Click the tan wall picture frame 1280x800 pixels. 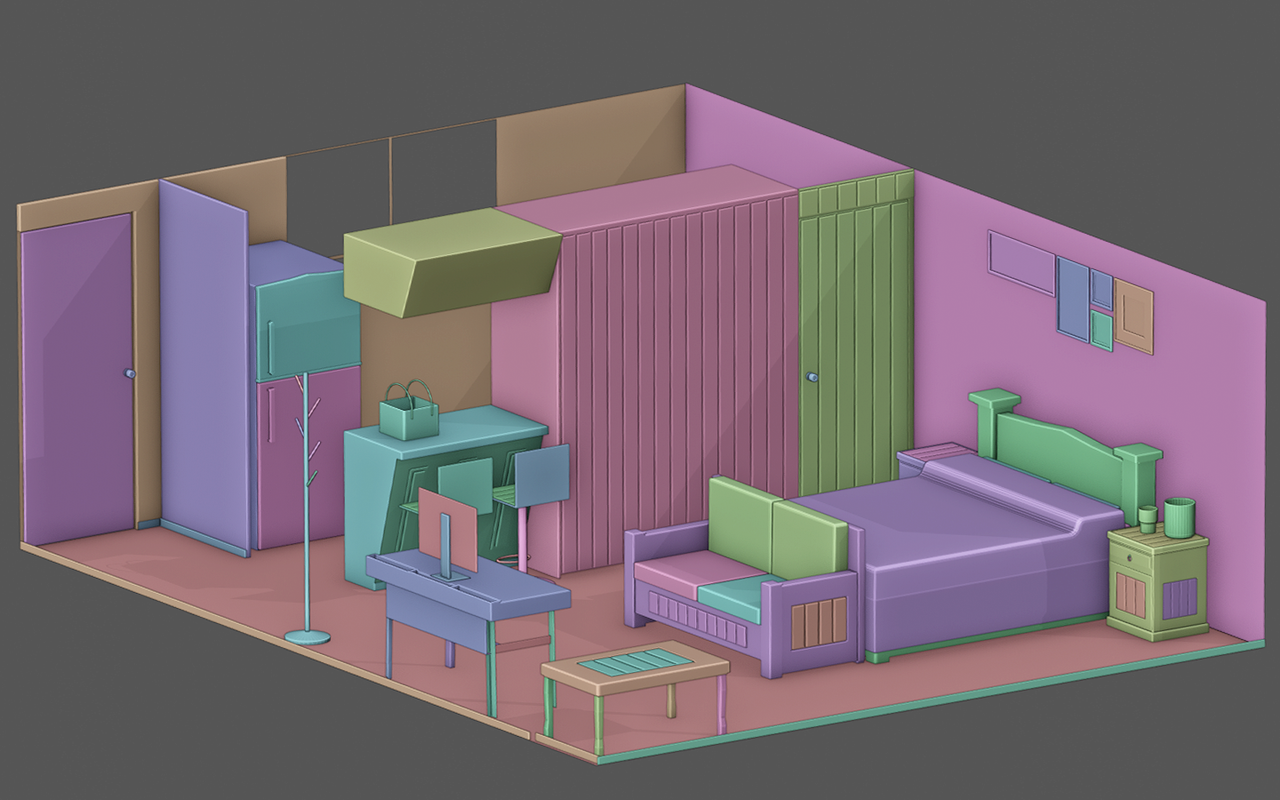point(1134,315)
